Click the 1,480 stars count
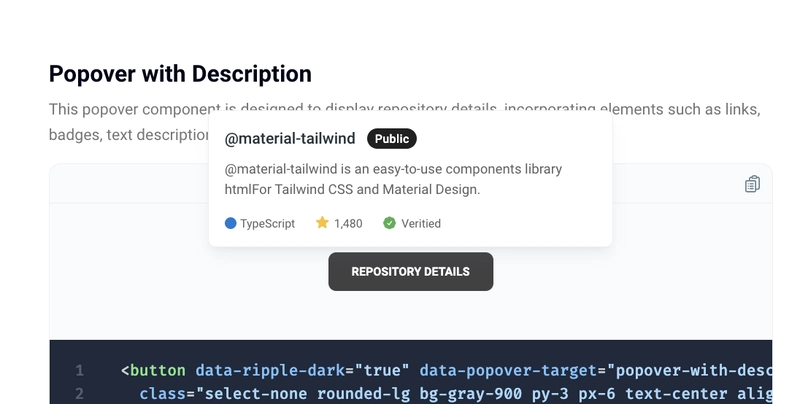Viewport: 800px width, 404px height. [x=348, y=223]
